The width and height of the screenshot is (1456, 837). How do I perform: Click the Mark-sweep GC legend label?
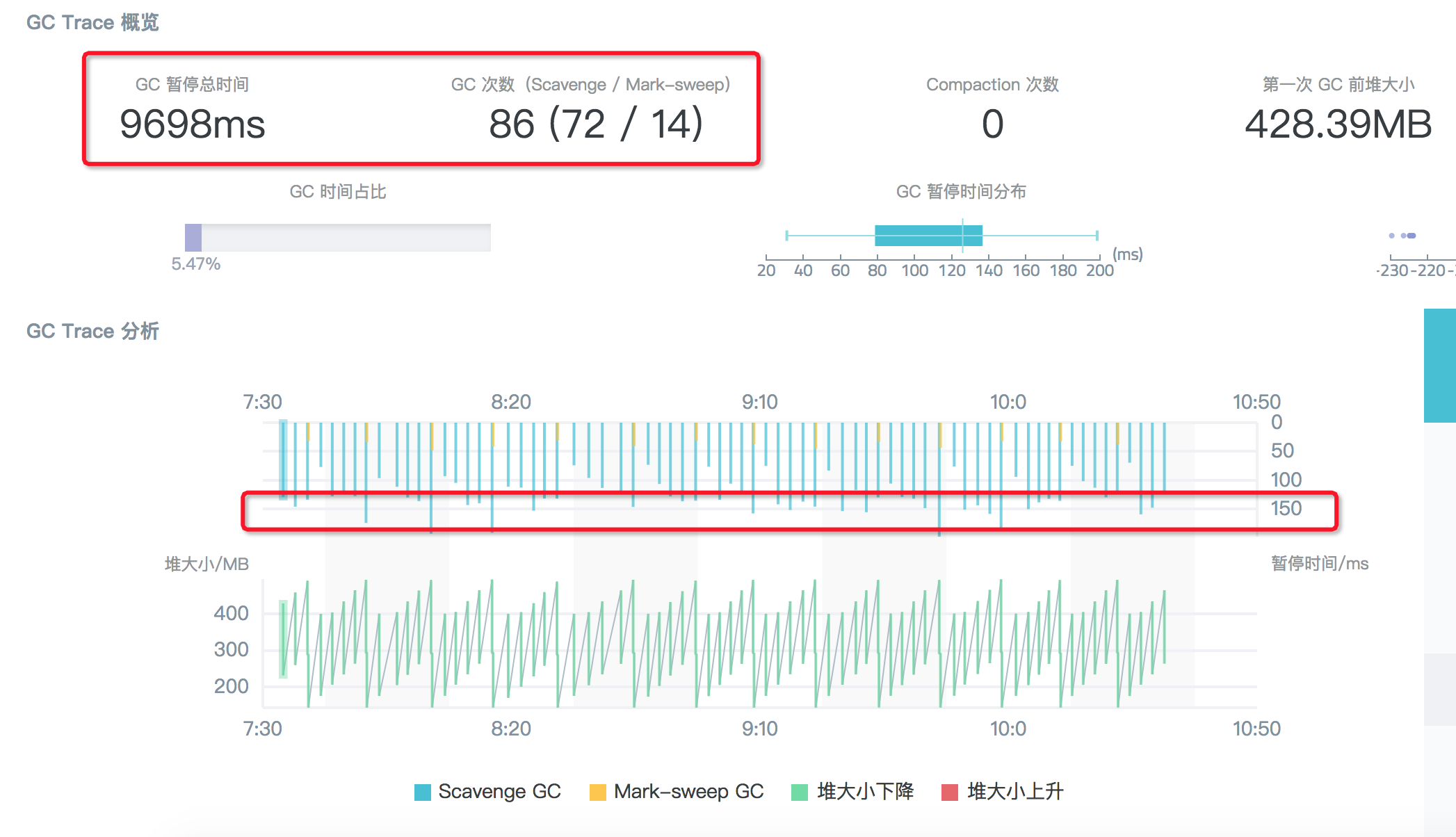[x=688, y=792]
